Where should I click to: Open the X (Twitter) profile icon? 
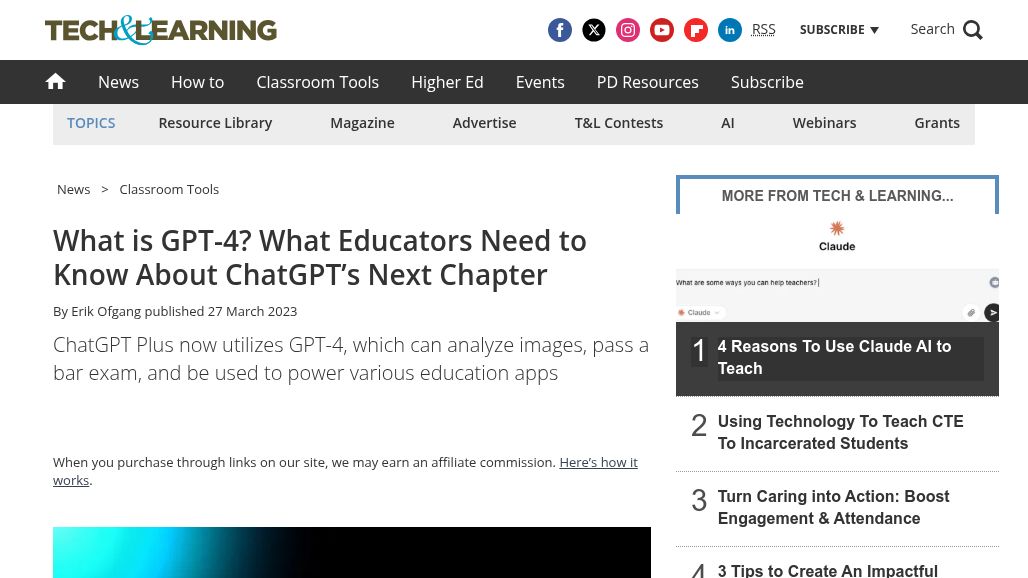pos(593,30)
